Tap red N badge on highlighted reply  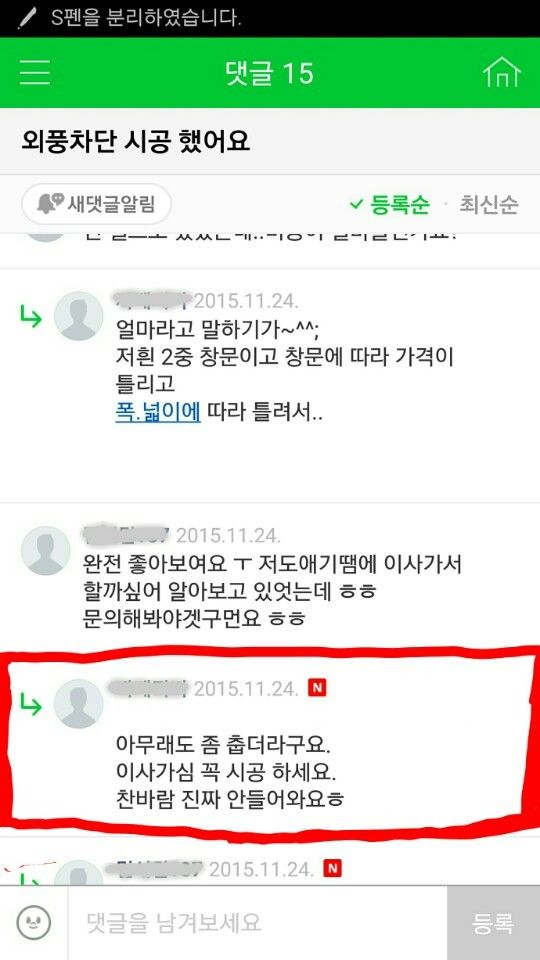click(x=317, y=688)
